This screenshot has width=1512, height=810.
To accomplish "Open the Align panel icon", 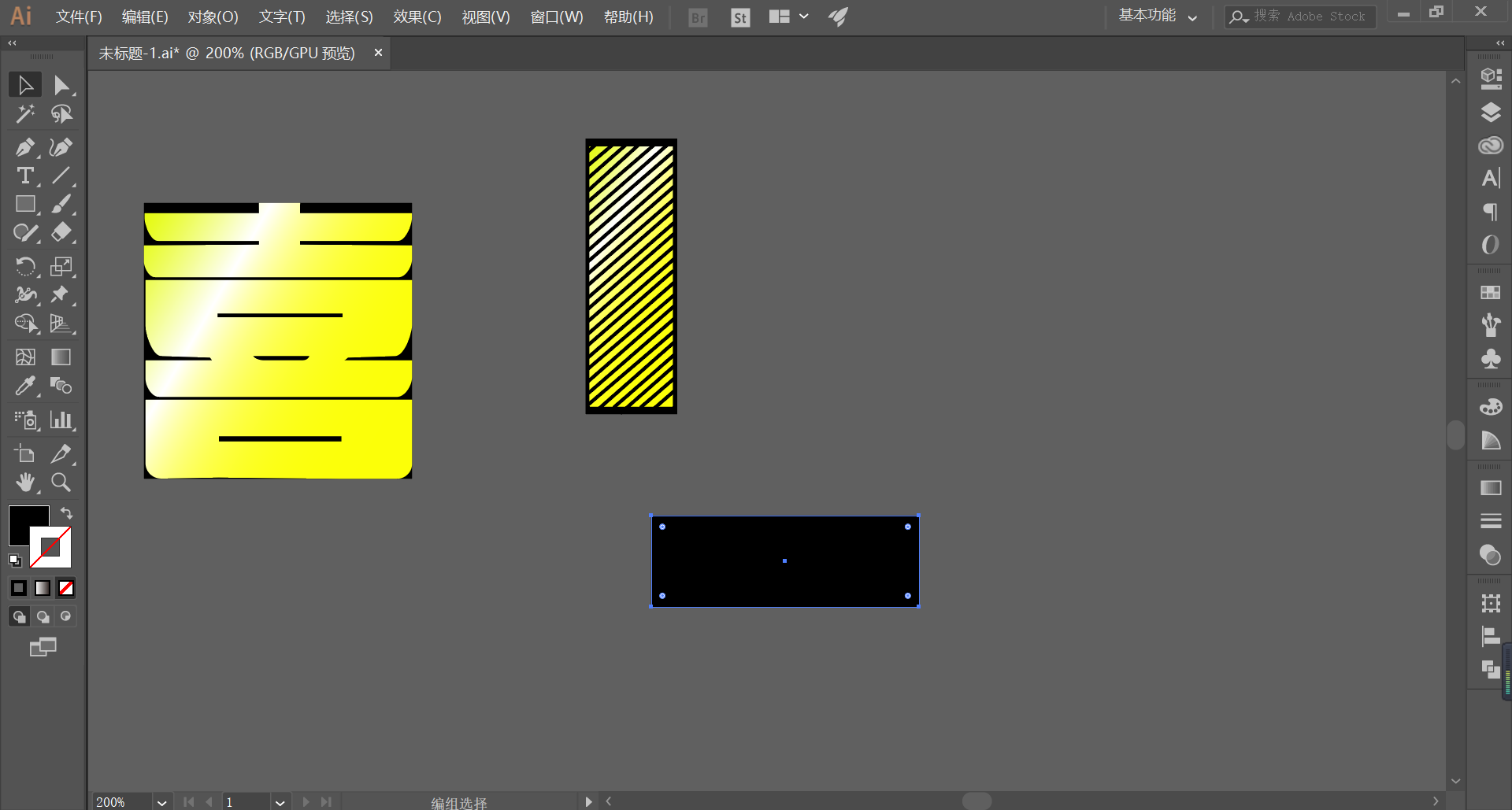I will [1491, 636].
